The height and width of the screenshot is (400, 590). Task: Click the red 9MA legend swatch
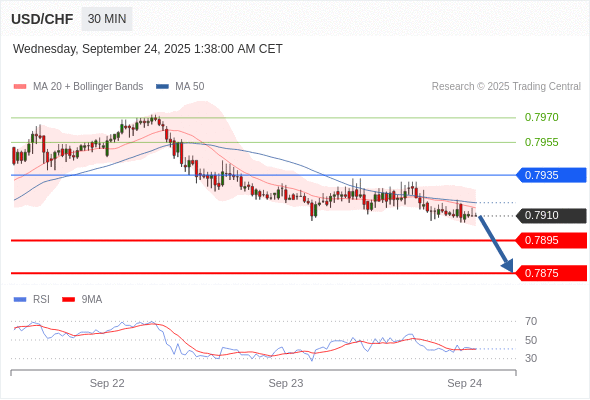pyautogui.click(x=68, y=300)
